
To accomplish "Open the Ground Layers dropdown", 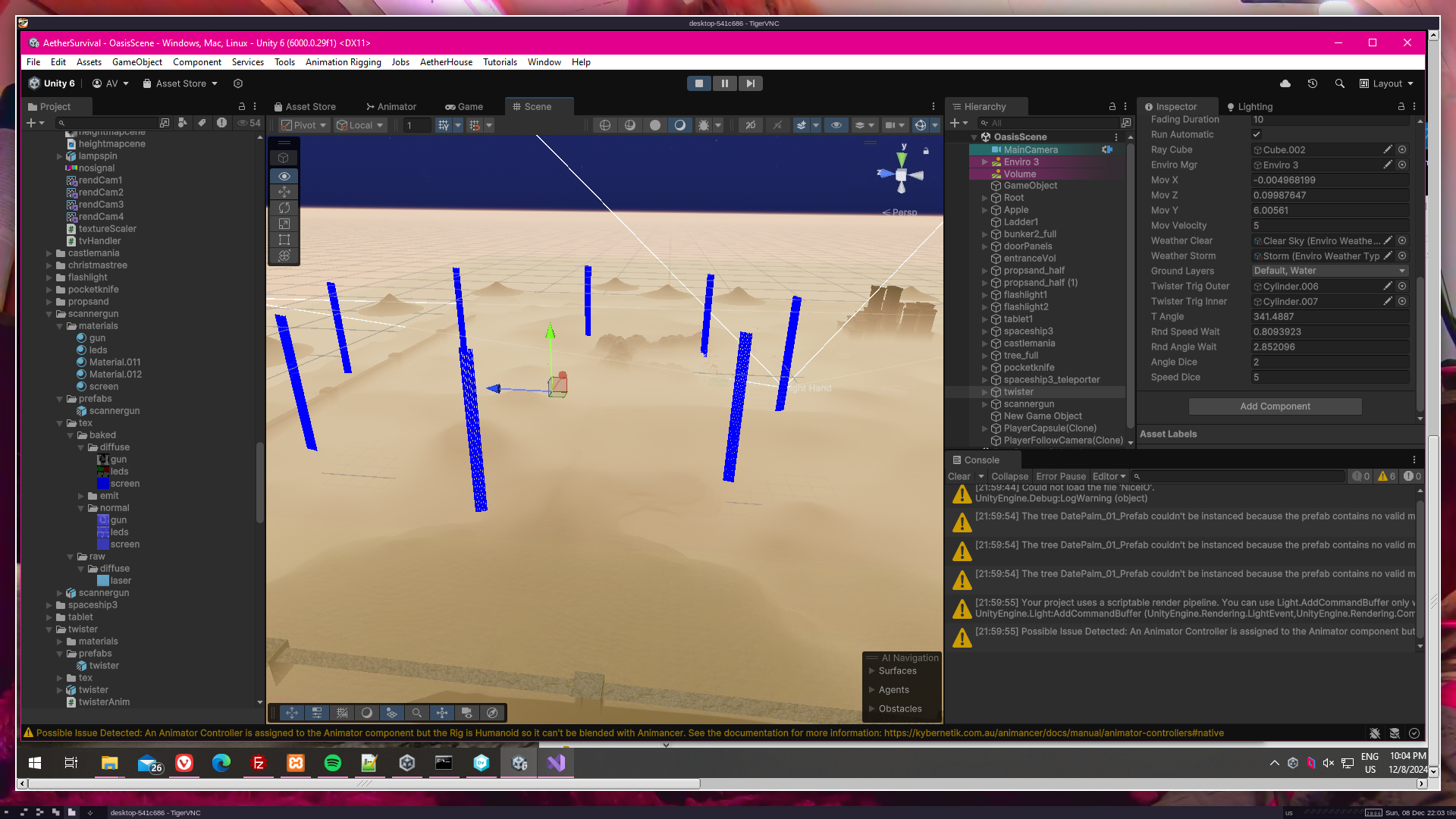I will click(x=1329, y=271).
